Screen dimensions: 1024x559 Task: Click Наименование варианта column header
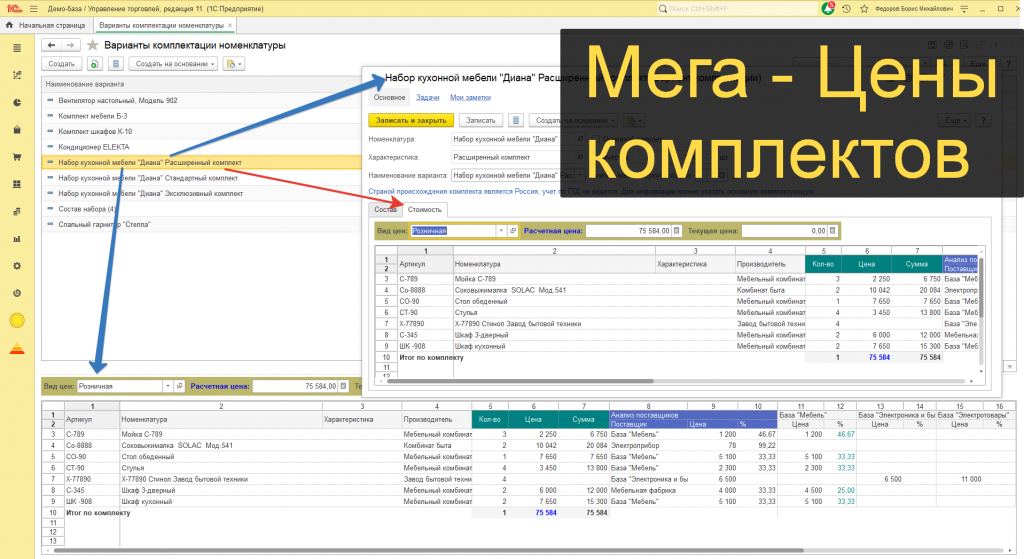tap(202, 84)
